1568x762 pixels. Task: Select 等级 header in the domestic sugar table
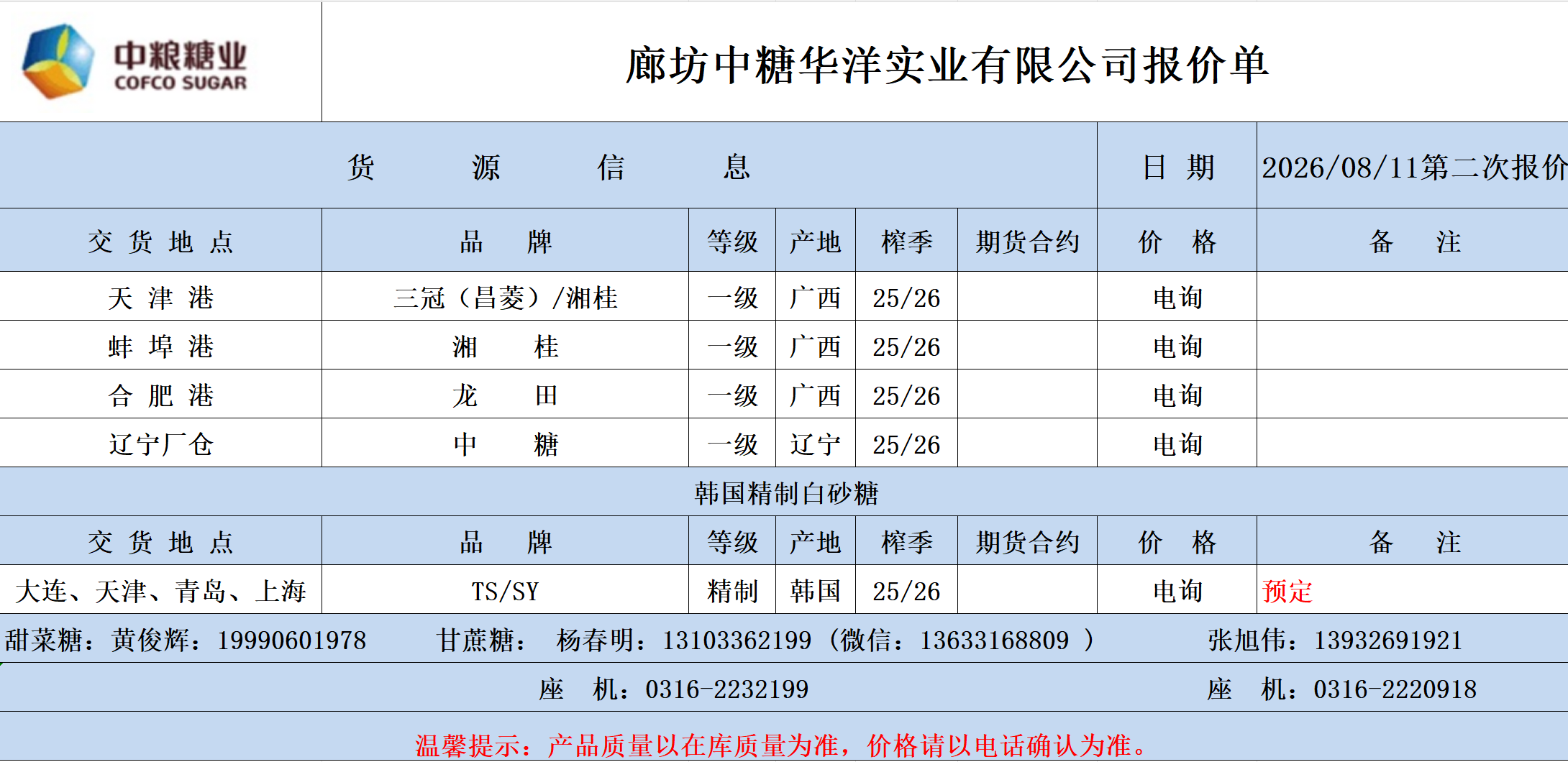732,242
